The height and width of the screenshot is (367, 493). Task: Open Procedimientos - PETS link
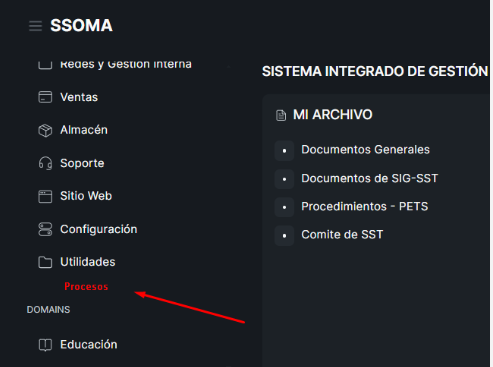365,206
